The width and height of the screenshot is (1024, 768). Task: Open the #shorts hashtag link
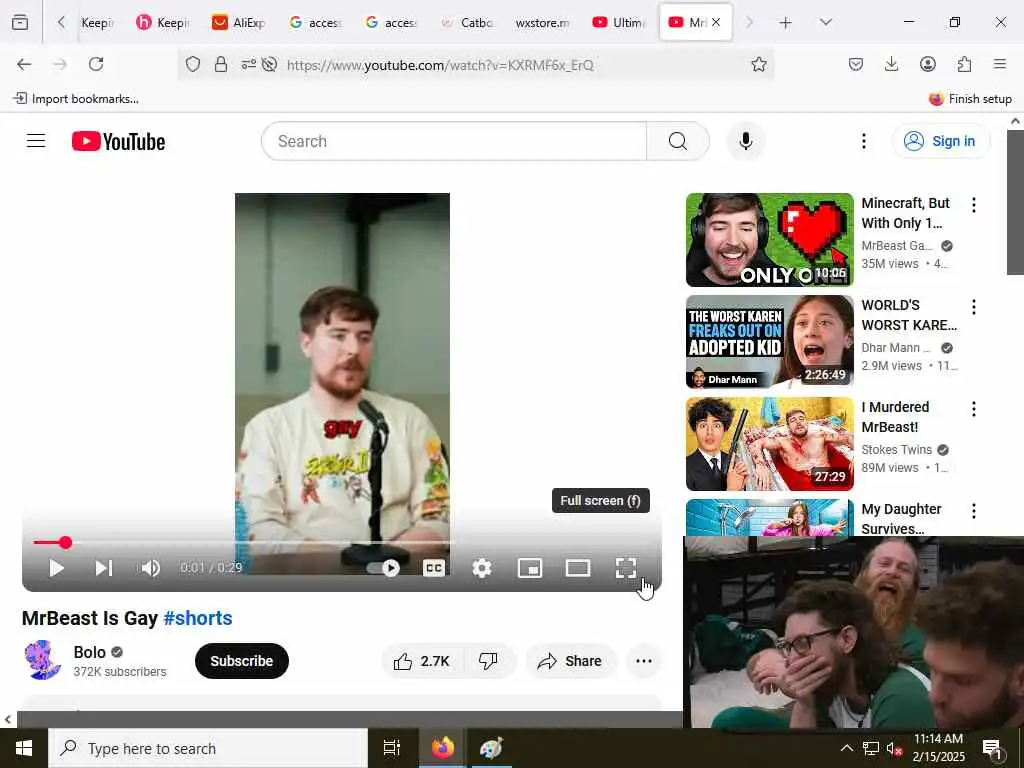[x=198, y=618]
